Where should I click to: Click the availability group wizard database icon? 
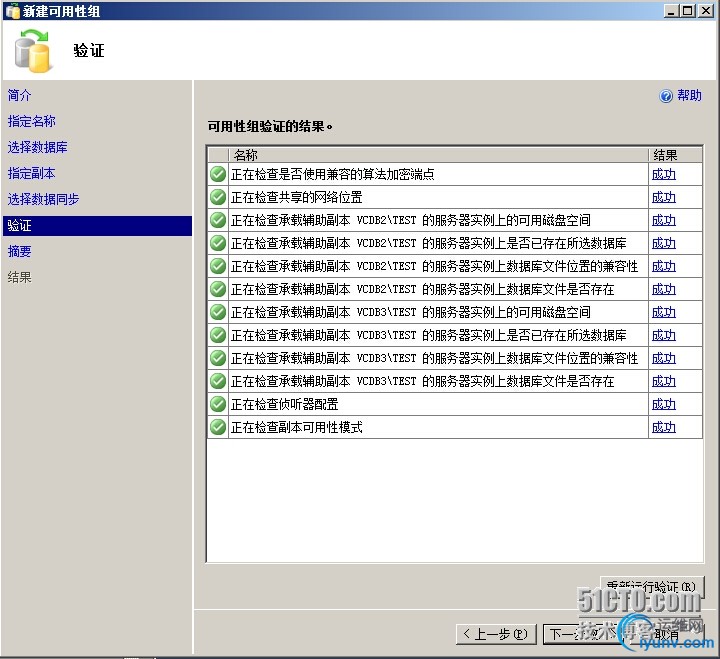32,51
